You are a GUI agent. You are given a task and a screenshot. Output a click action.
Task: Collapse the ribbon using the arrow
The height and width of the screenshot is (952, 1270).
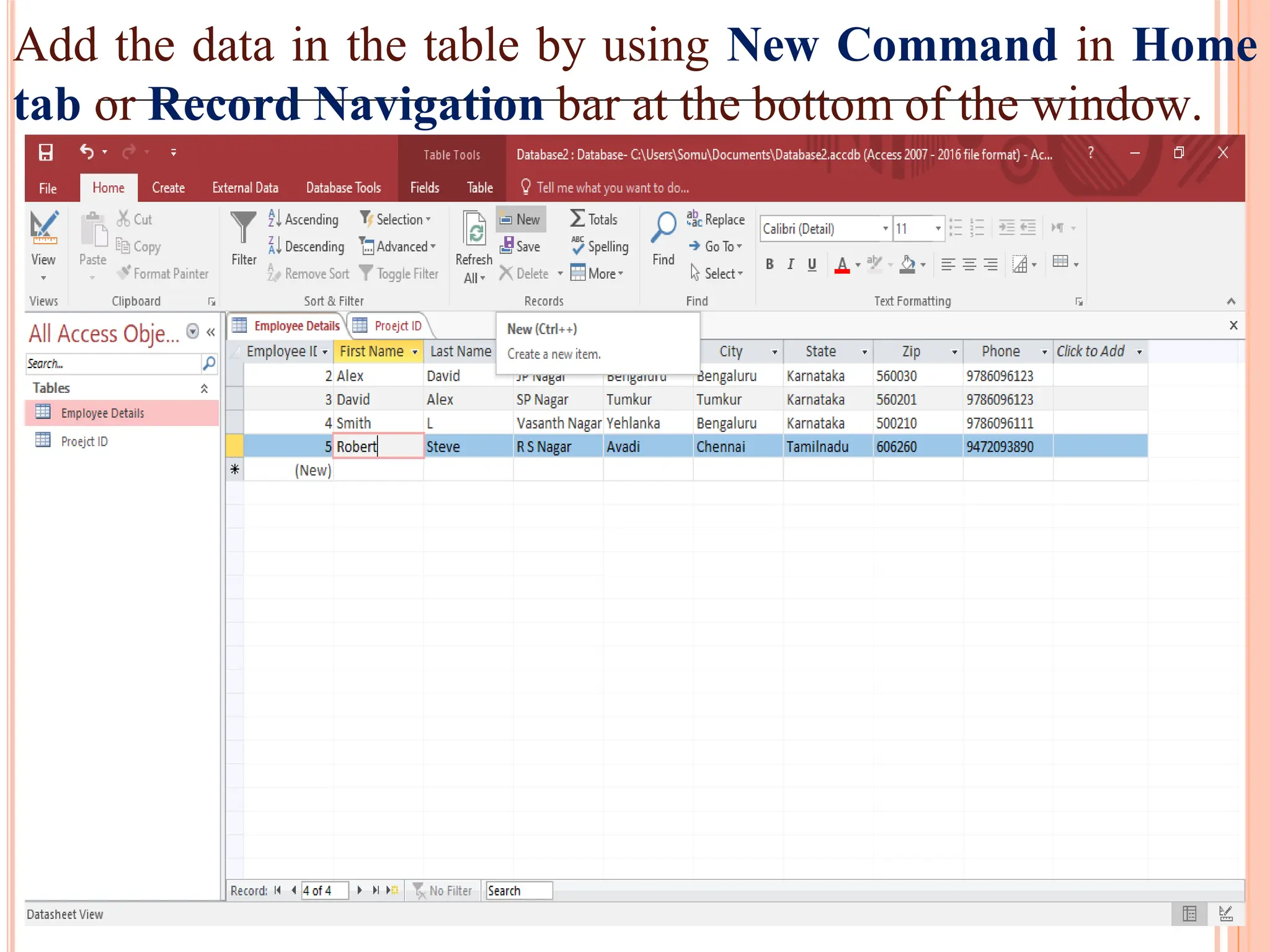(x=1231, y=301)
